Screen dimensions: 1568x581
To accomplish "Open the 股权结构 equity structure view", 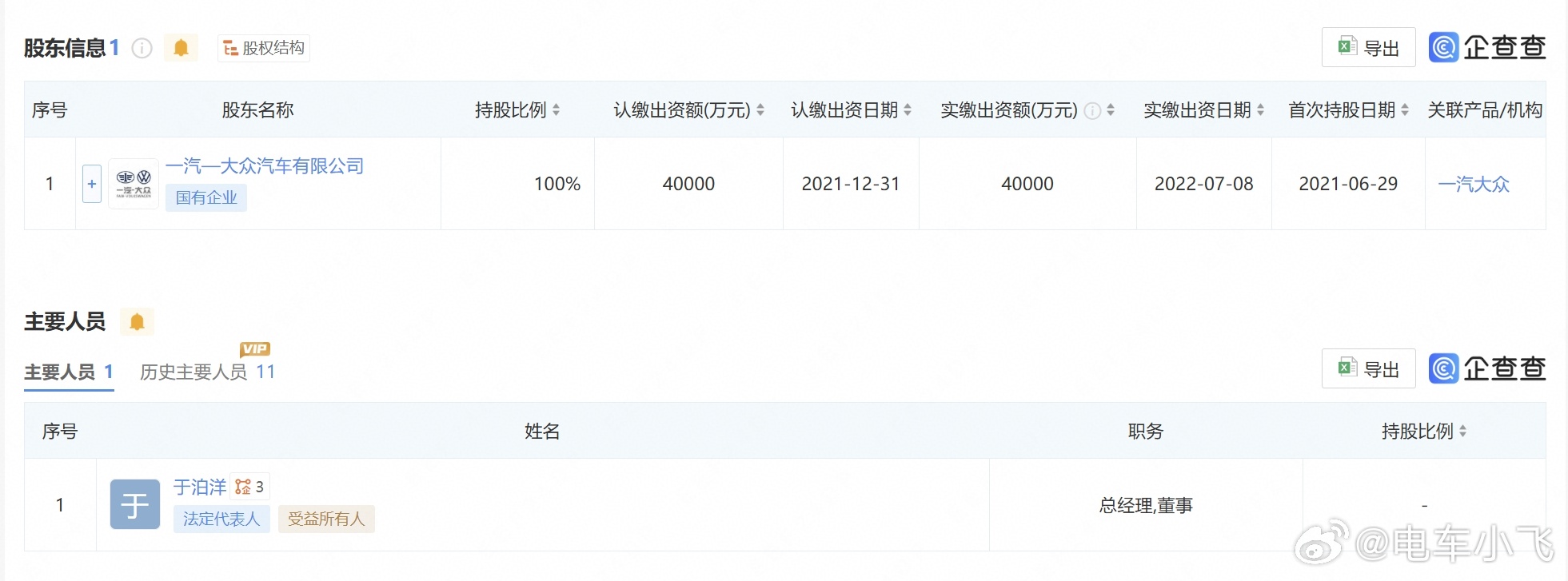I will 264,48.
